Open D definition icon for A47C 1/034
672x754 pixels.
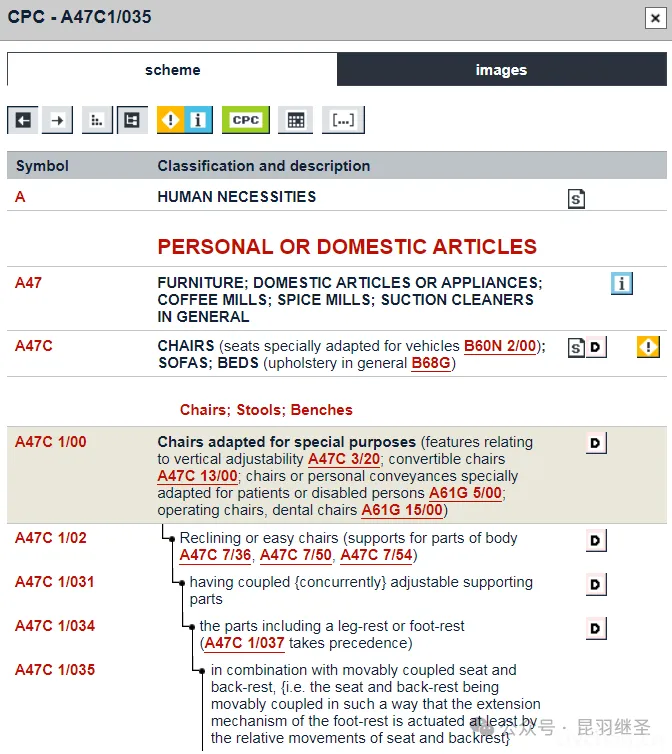pyautogui.click(x=596, y=628)
